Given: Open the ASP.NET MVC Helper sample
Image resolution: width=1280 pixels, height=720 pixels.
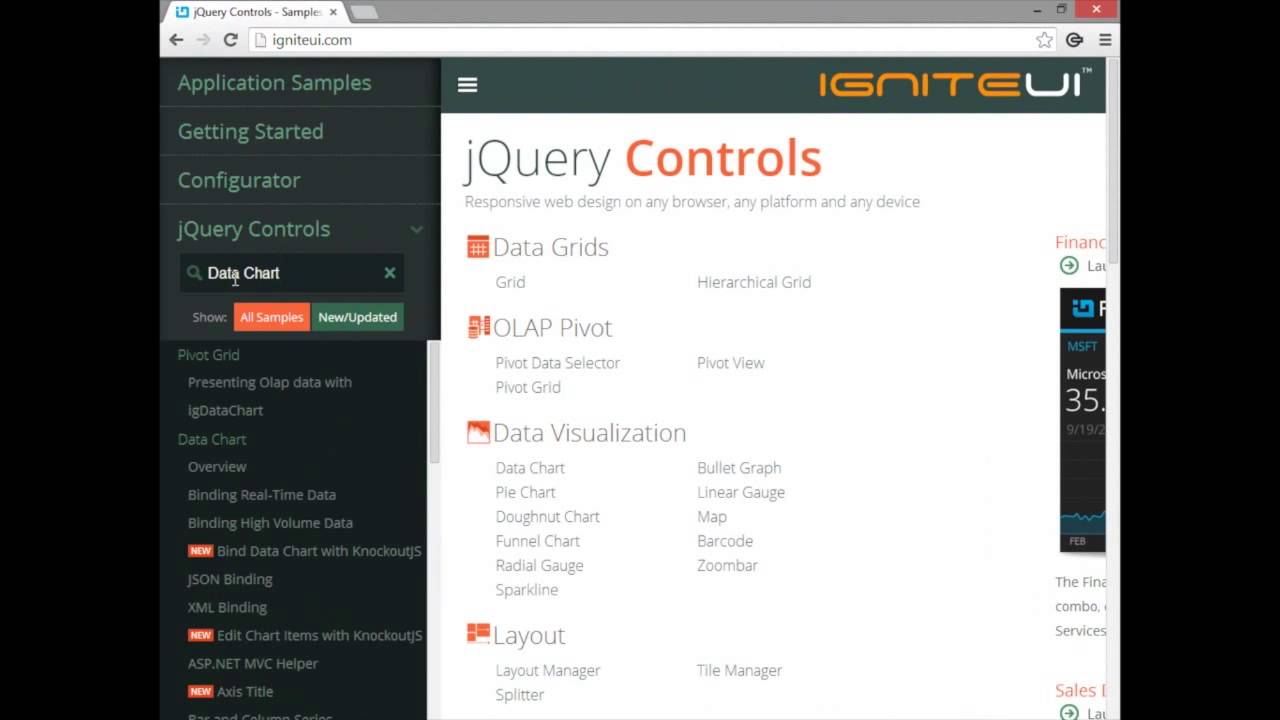Looking at the screenshot, I should click(x=253, y=663).
